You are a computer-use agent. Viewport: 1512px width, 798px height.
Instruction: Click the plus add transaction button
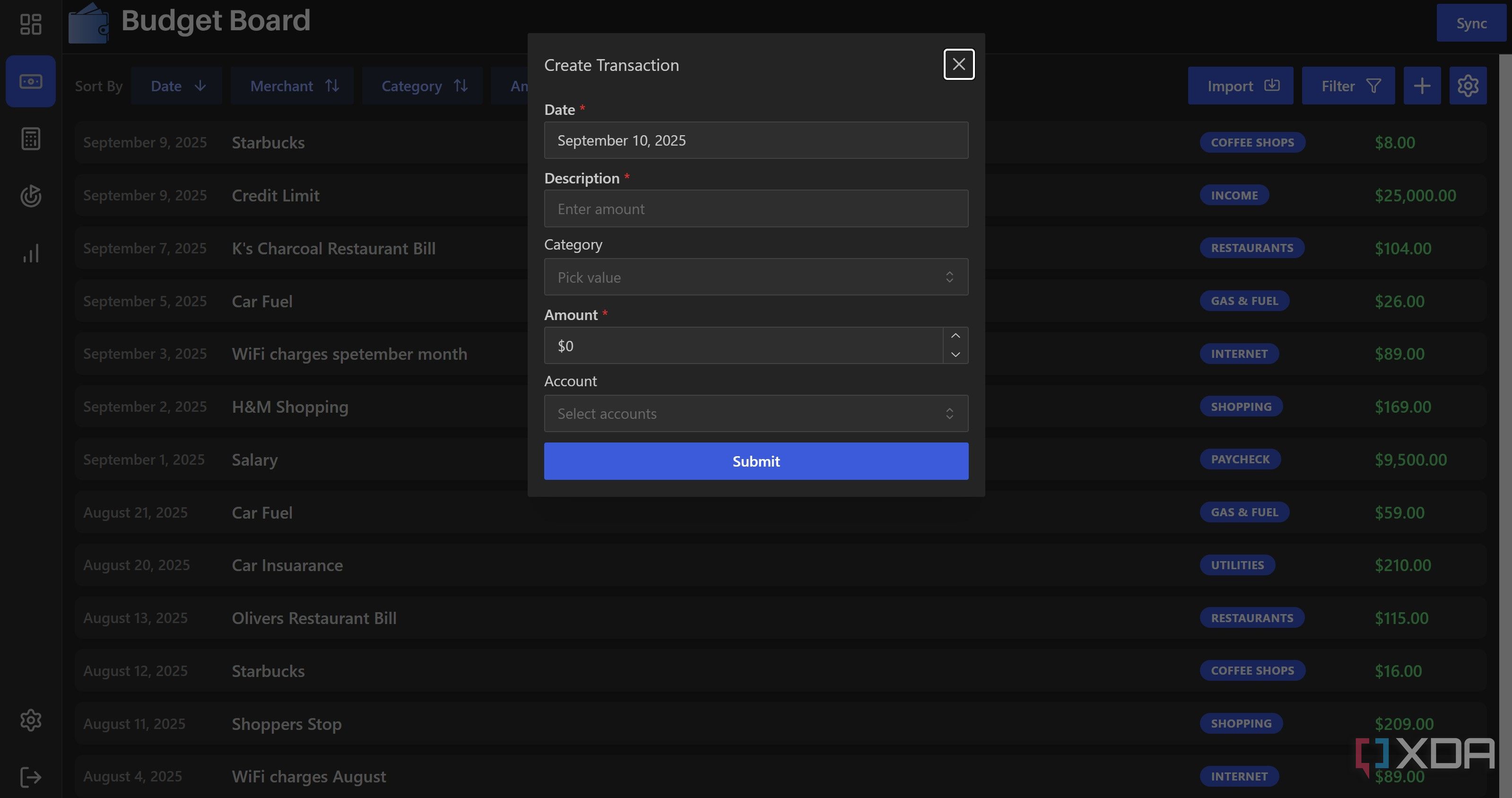pyautogui.click(x=1422, y=86)
